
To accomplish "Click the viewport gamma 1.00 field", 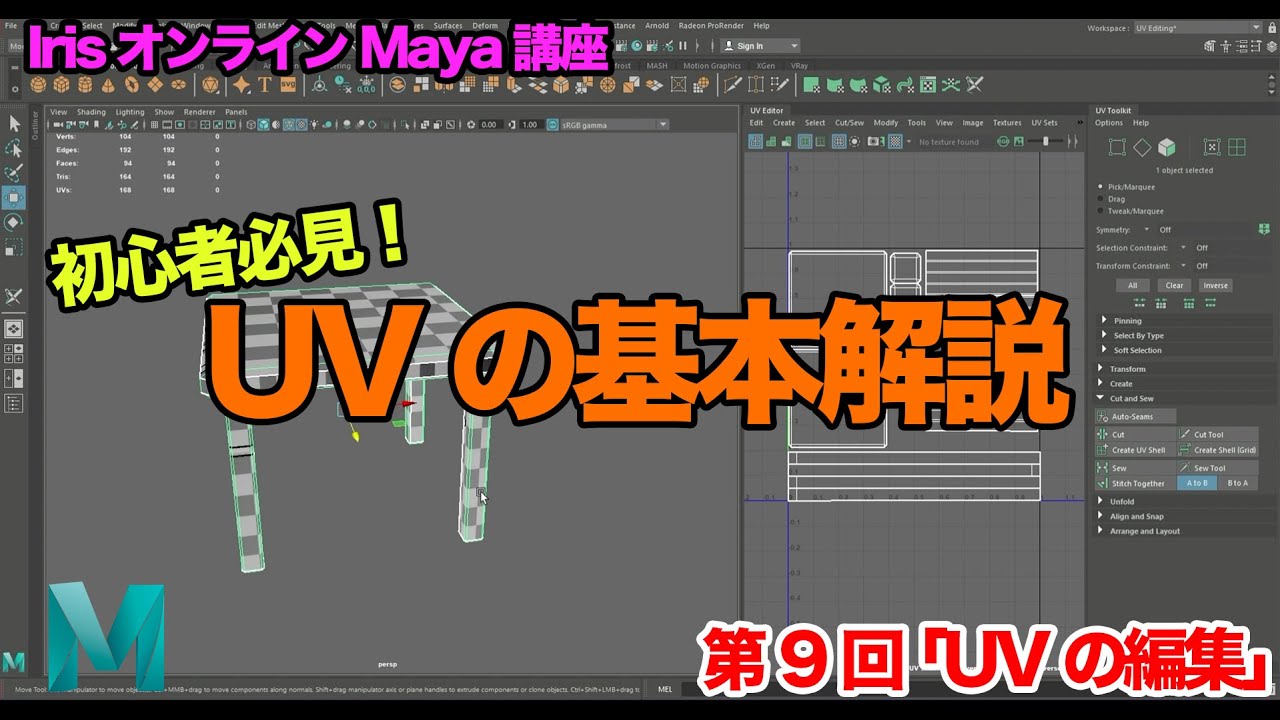I will [x=530, y=125].
